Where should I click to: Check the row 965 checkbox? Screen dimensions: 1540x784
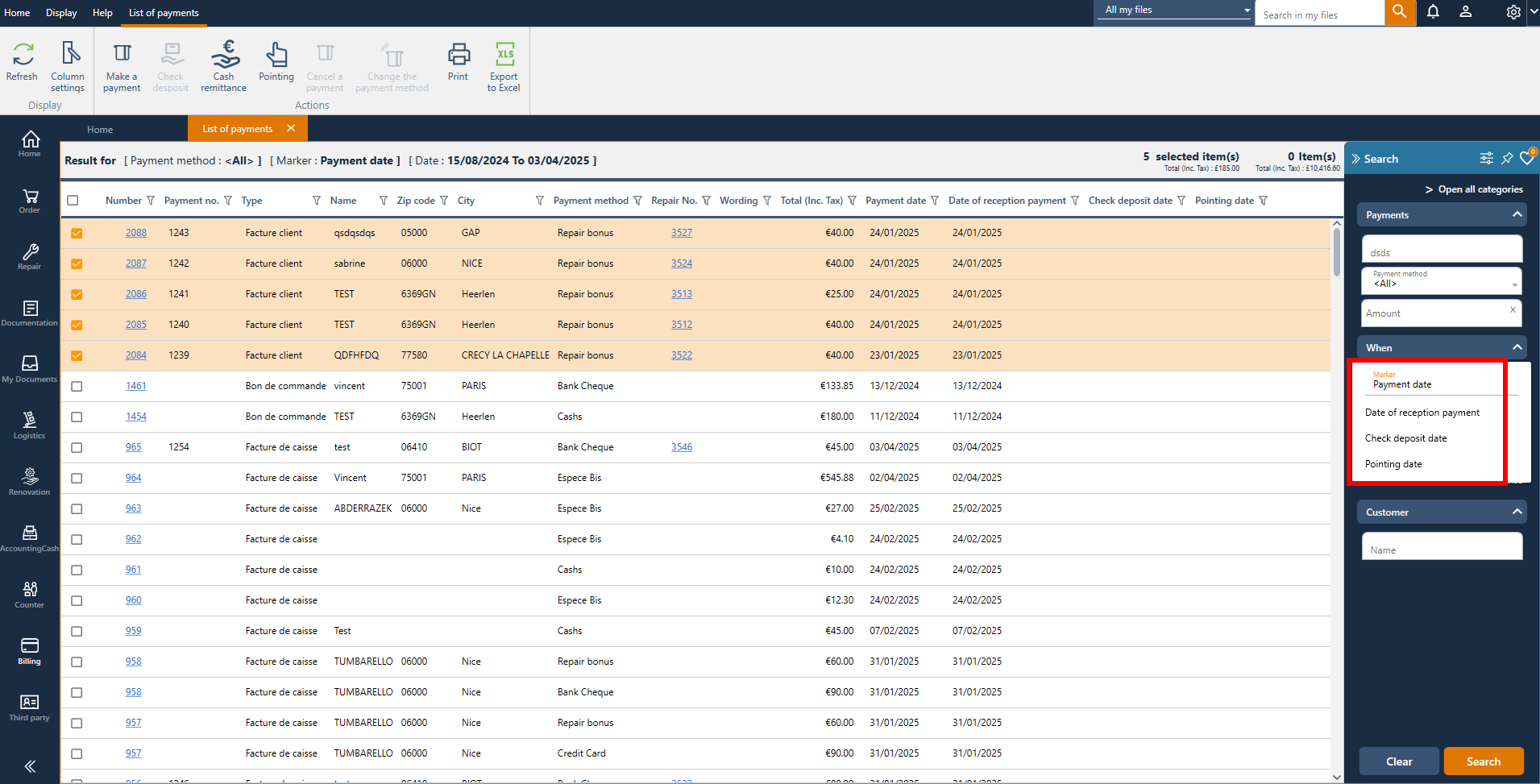tap(77, 447)
